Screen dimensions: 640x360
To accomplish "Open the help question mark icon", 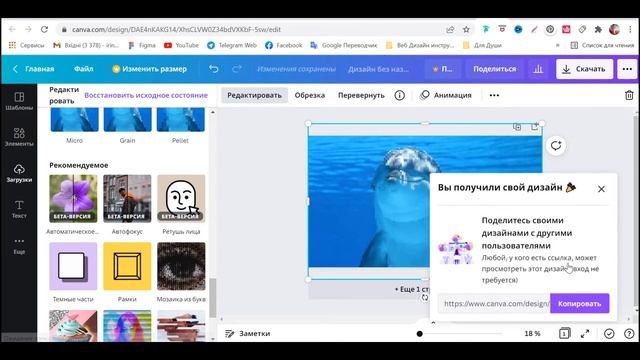I will 629,333.
